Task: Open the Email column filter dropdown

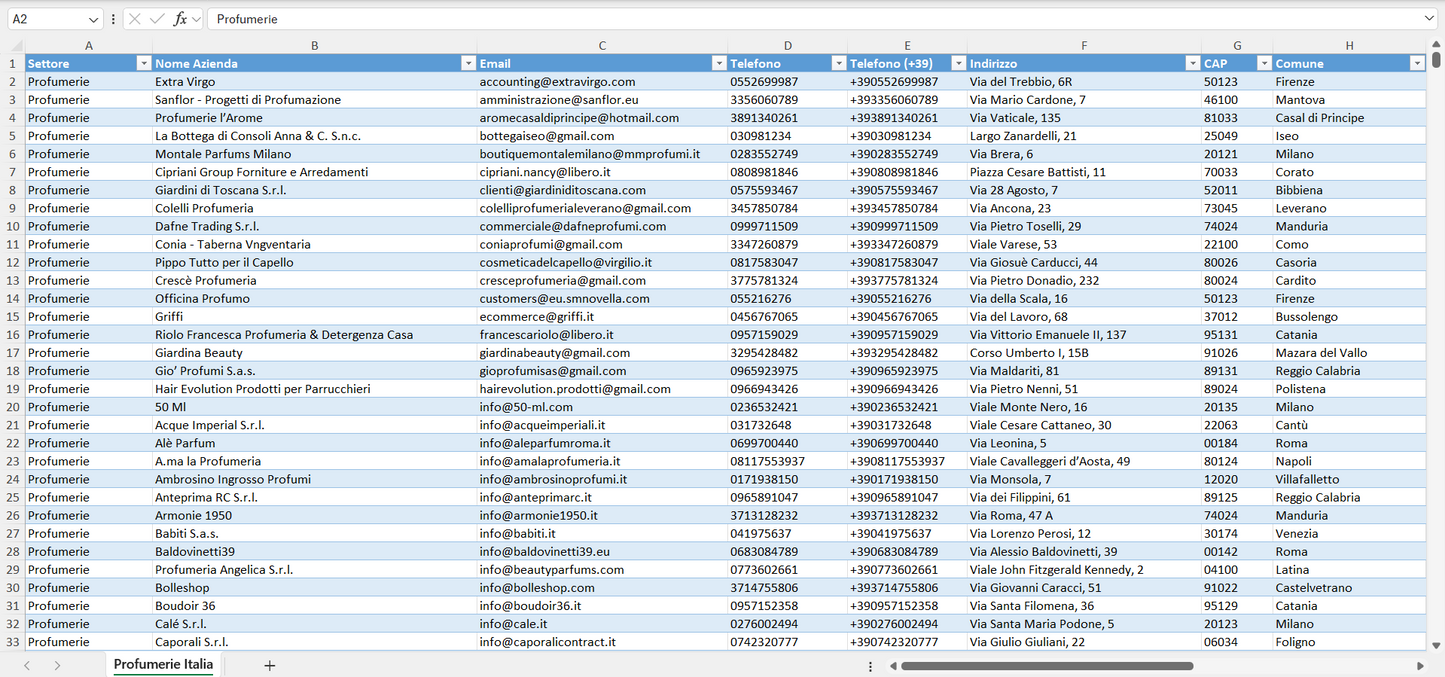Action: (x=719, y=63)
